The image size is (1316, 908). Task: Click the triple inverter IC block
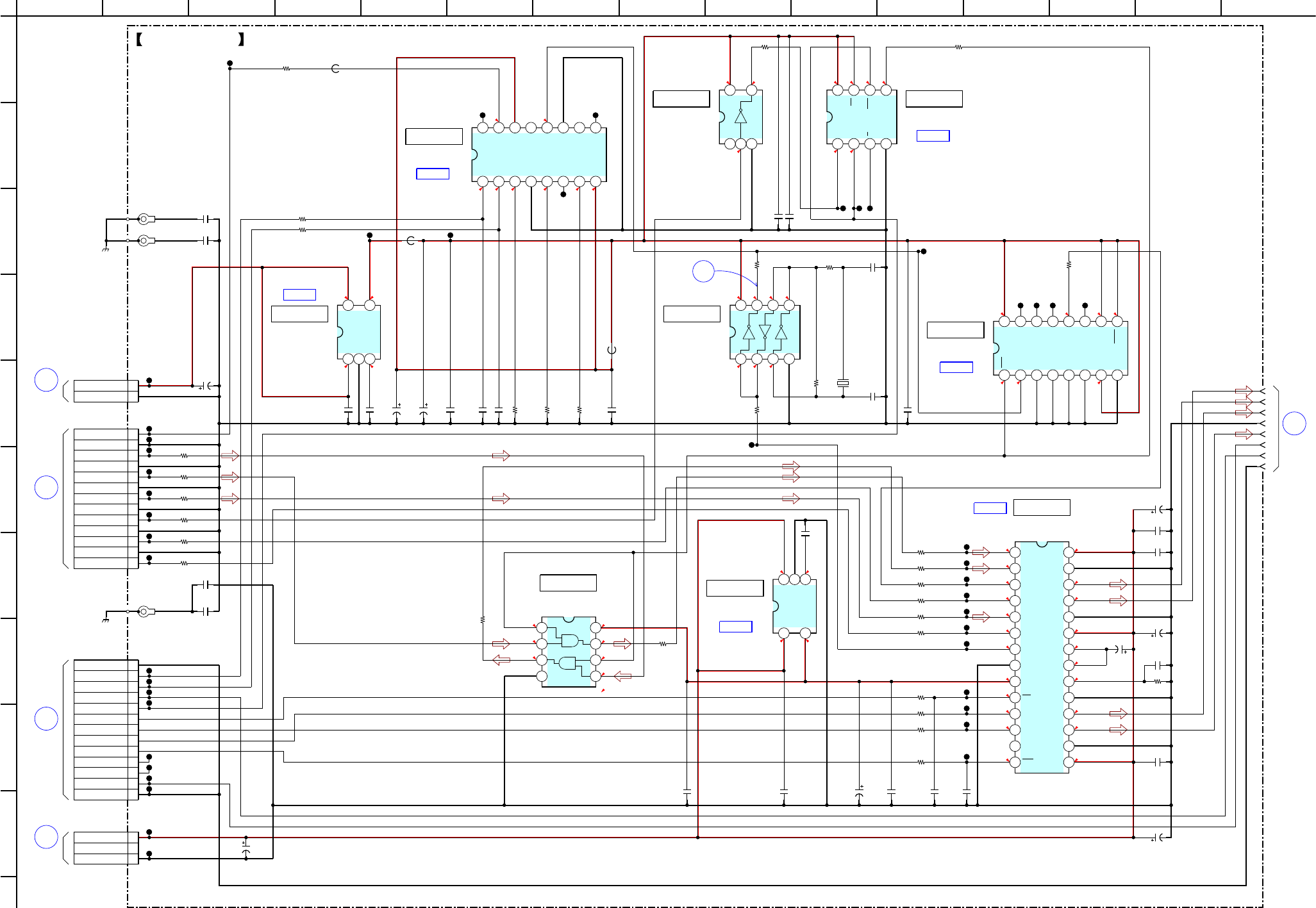[765, 332]
